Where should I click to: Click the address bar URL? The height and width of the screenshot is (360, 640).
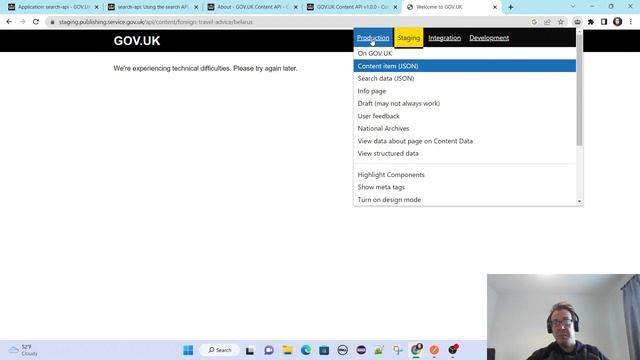coord(156,22)
